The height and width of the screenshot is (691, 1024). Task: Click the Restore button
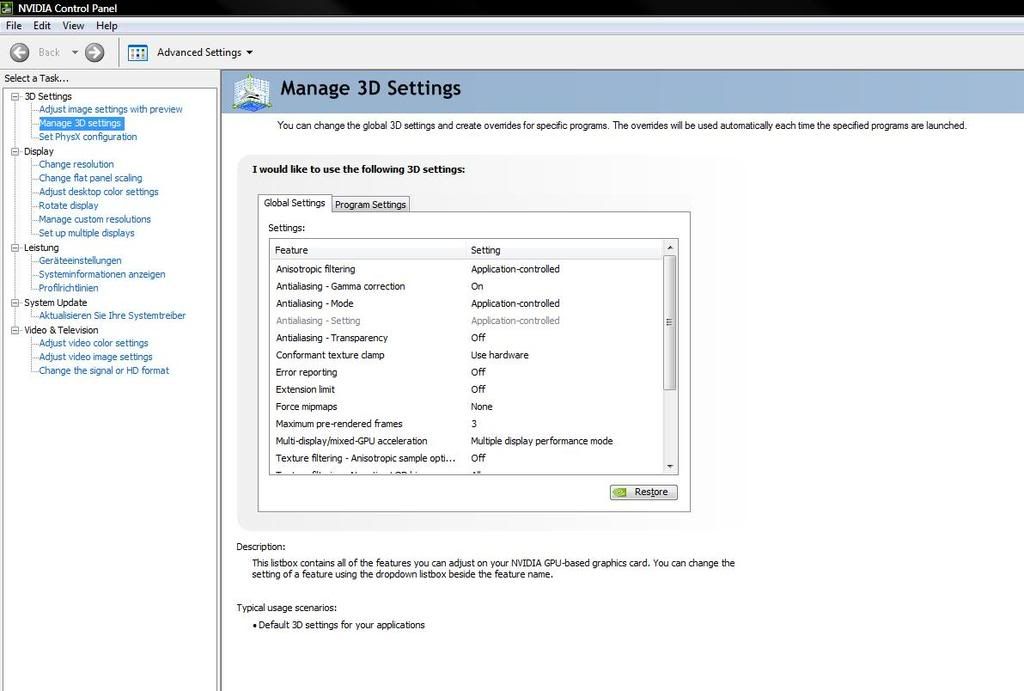(x=643, y=492)
